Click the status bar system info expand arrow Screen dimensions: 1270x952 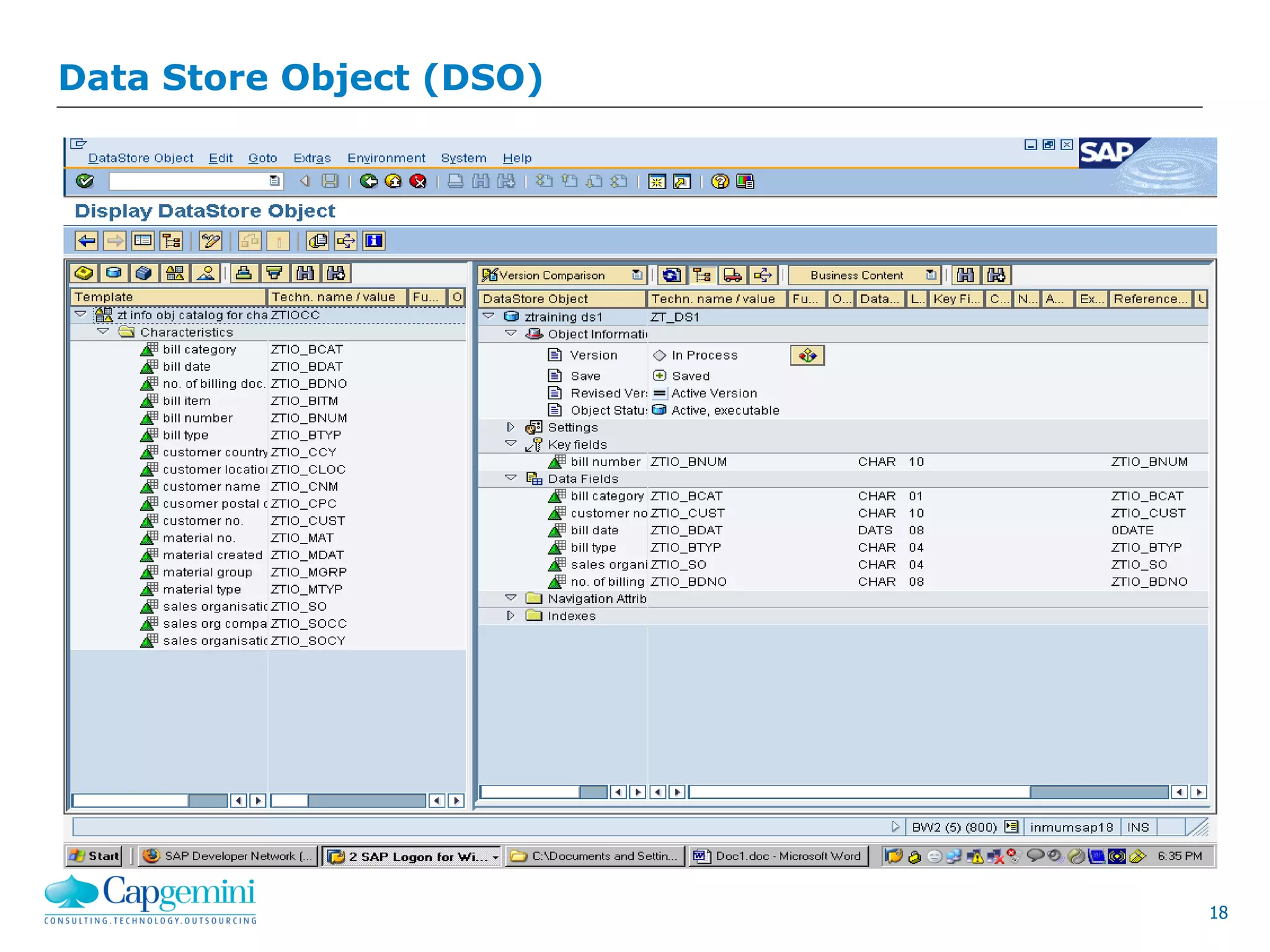895,827
